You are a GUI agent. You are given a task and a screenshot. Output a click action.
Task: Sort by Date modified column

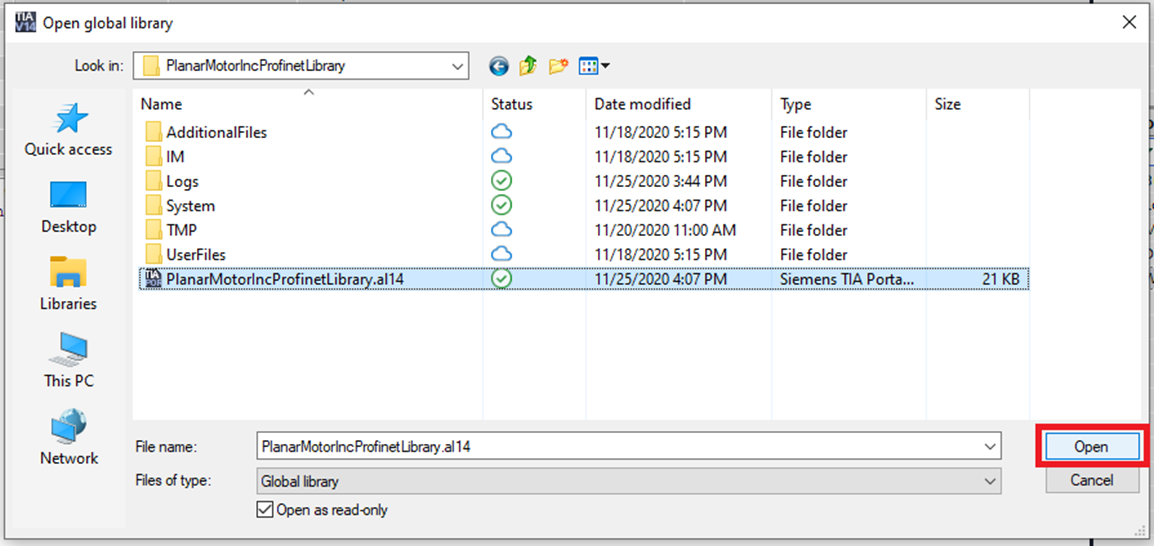tap(642, 104)
